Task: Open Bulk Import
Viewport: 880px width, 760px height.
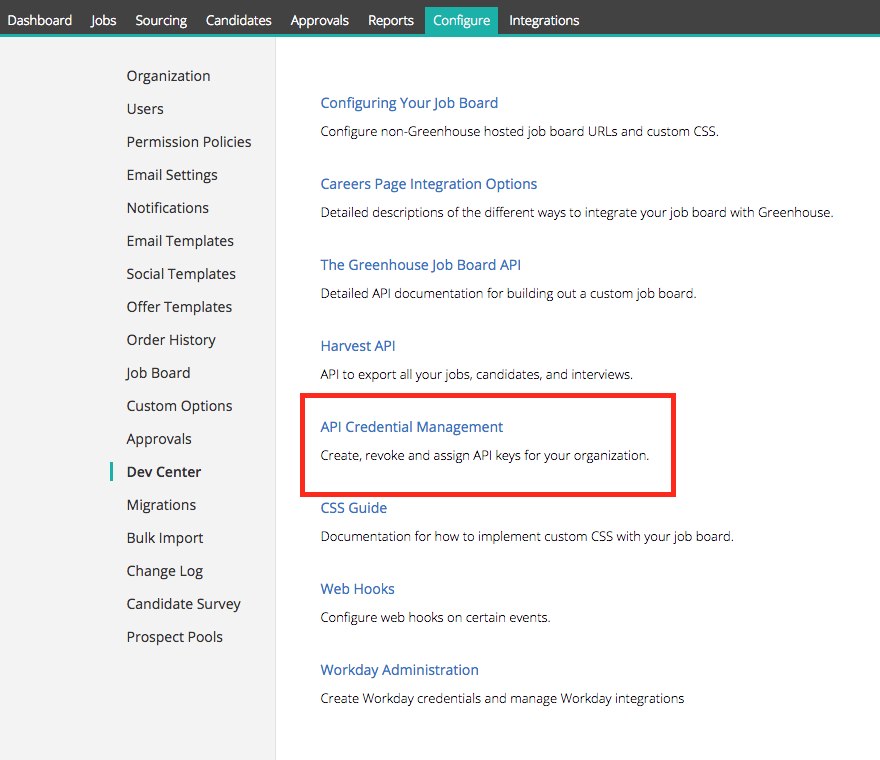Action: click(x=164, y=538)
